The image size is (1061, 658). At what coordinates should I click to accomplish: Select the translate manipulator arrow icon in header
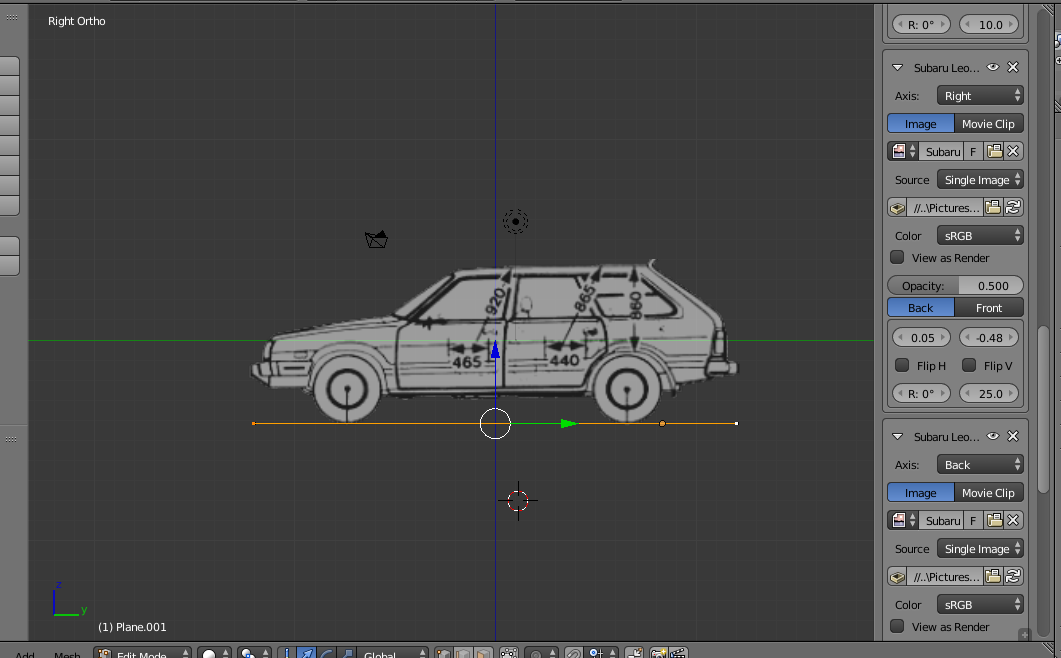307,653
